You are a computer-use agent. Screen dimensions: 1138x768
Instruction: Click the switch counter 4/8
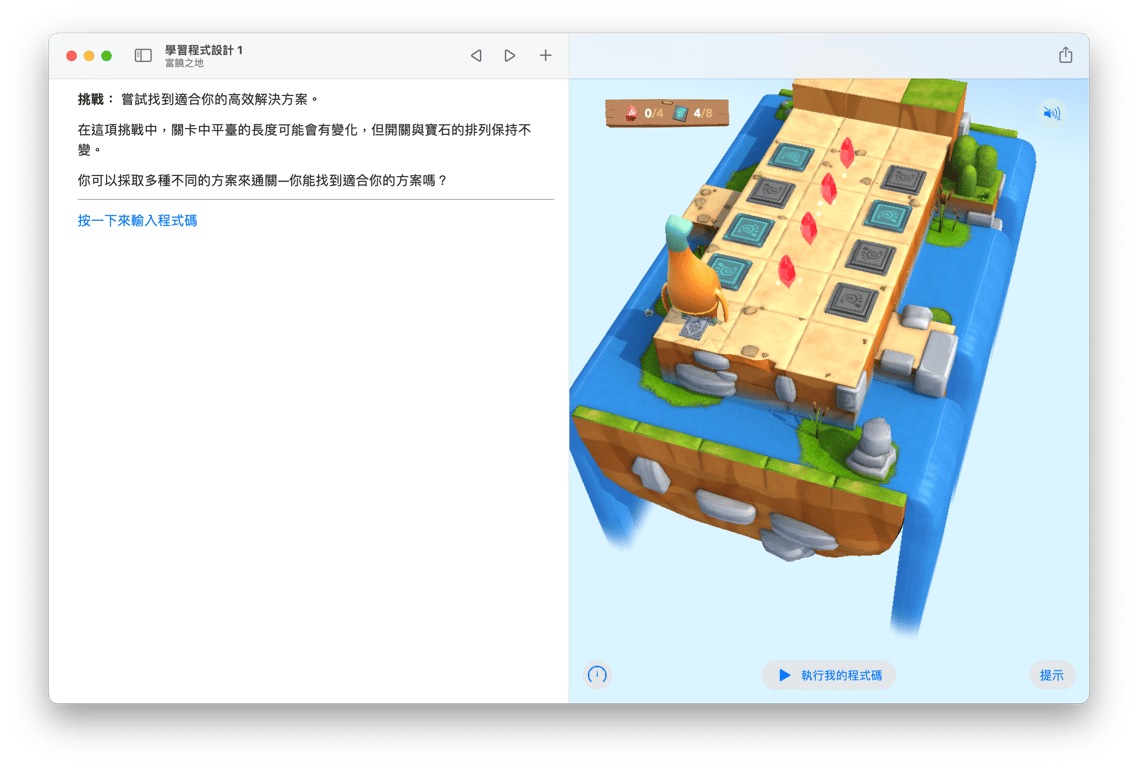tap(694, 113)
